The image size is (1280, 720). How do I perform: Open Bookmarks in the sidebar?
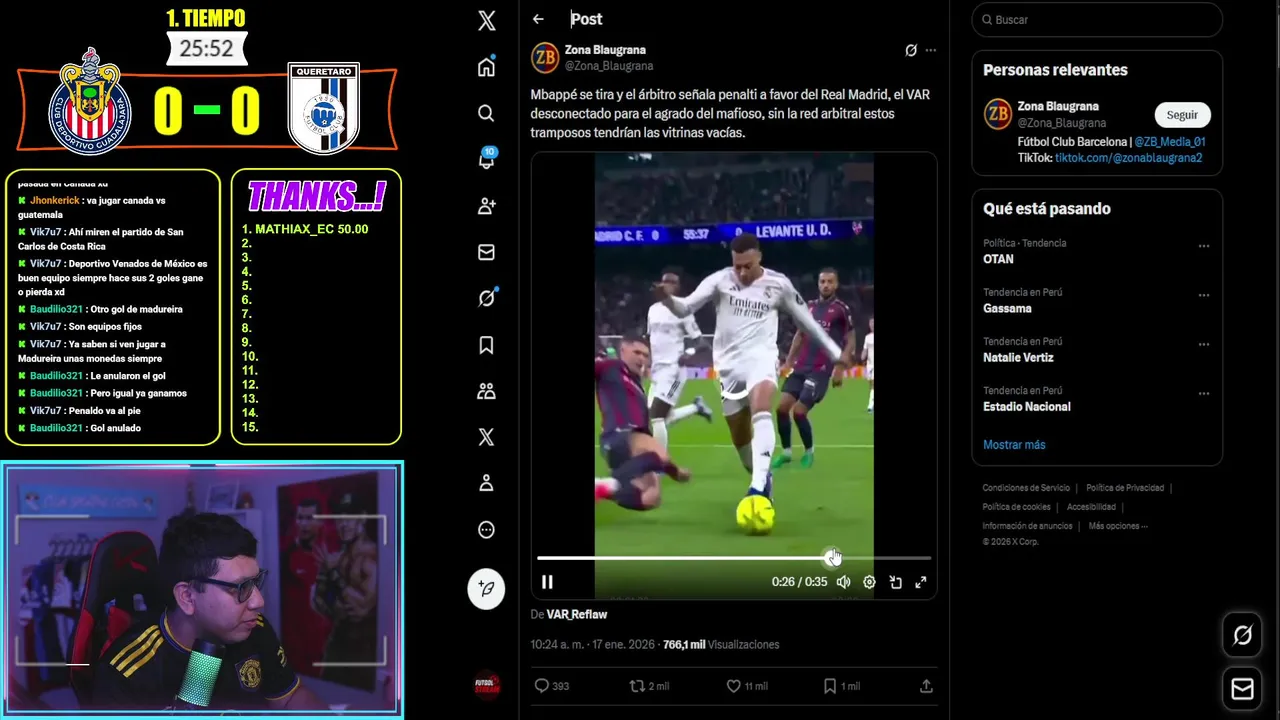tap(486, 345)
